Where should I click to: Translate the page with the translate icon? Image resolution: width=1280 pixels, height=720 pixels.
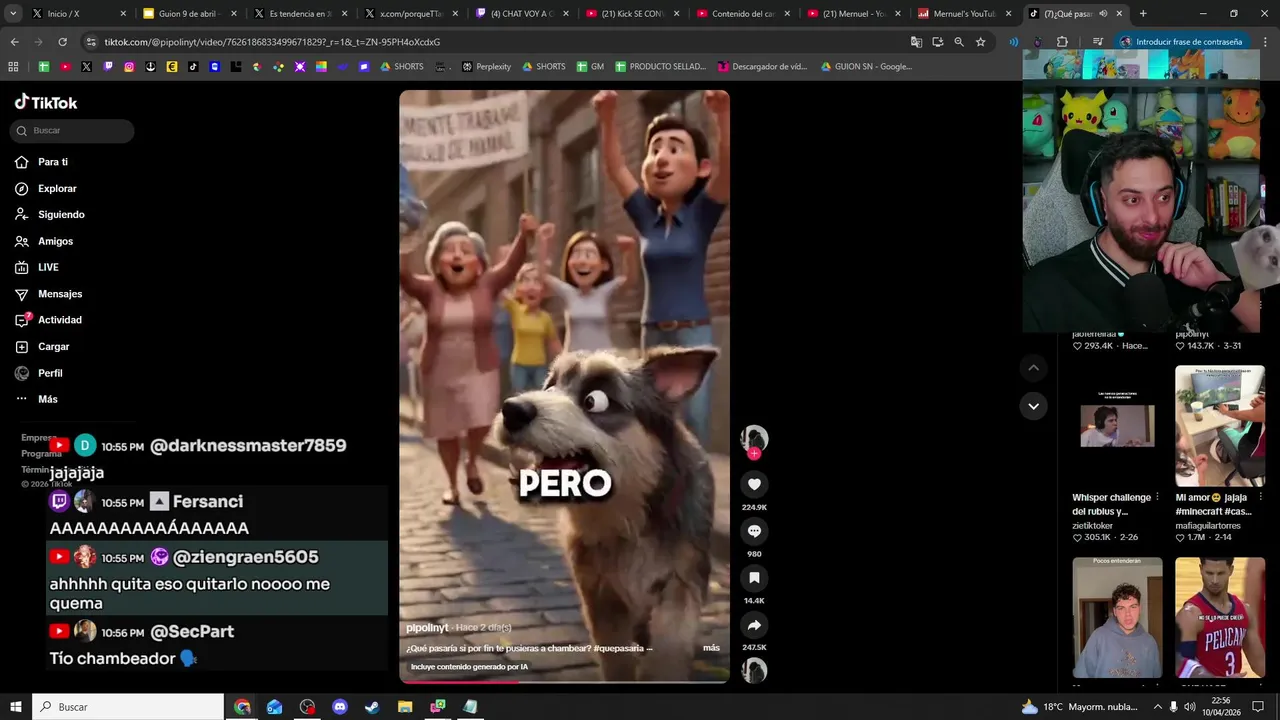pos(916,42)
